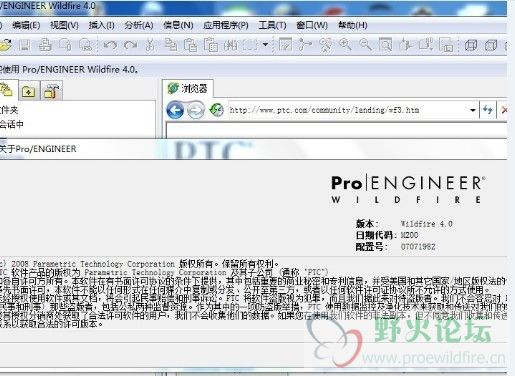
Task: Select the 会话中 item in left panel
Action: point(12,124)
